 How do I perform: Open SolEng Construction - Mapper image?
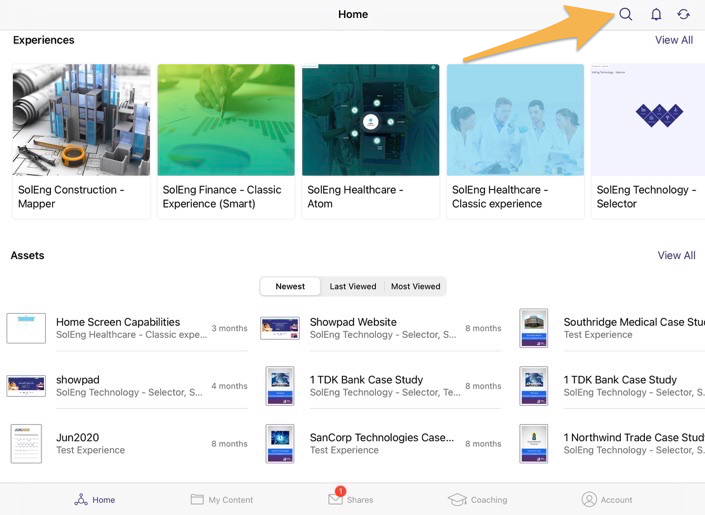[81, 120]
